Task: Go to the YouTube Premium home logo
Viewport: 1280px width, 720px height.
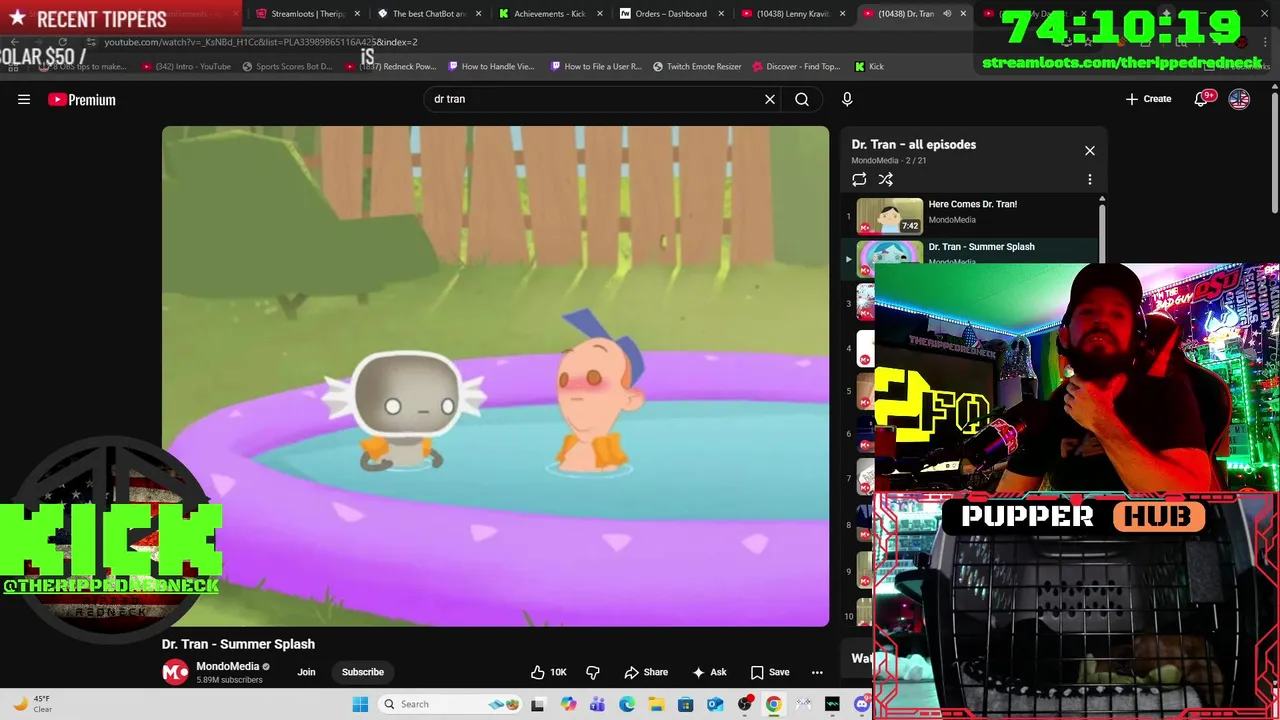Action: 82,99
